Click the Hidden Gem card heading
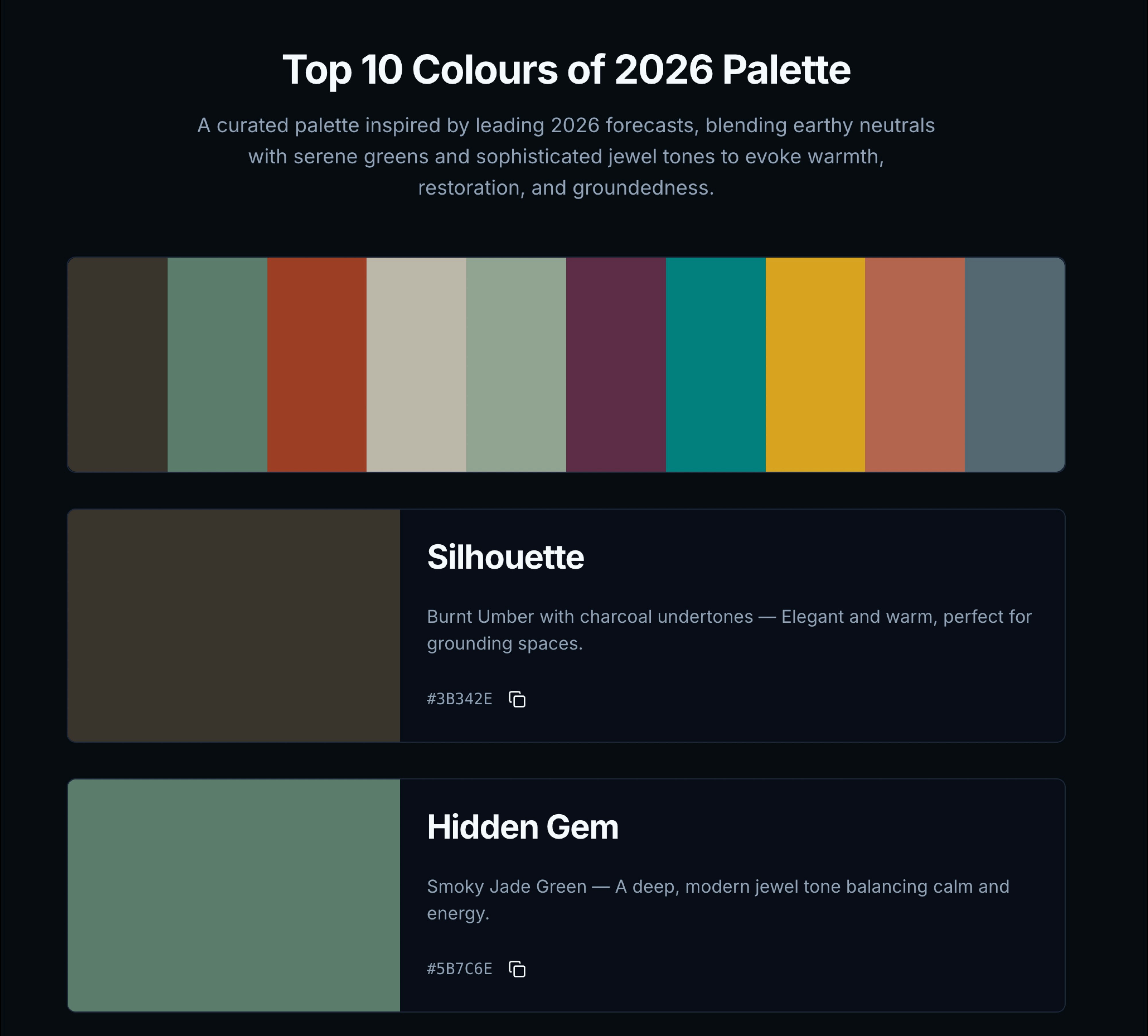 tap(523, 827)
